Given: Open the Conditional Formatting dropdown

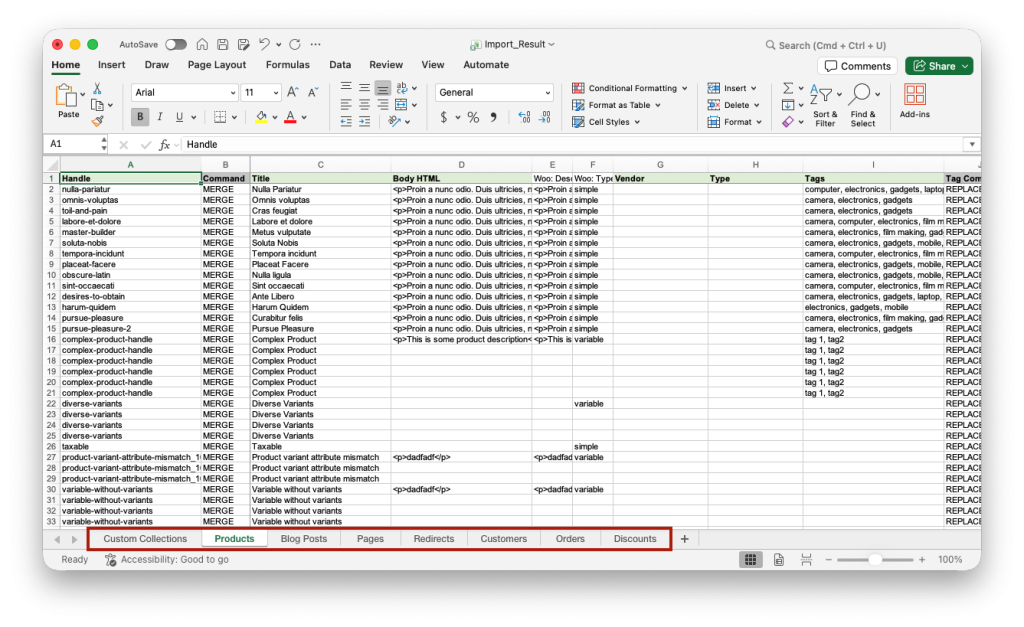Looking at the screenshot, I should [630, 88].
